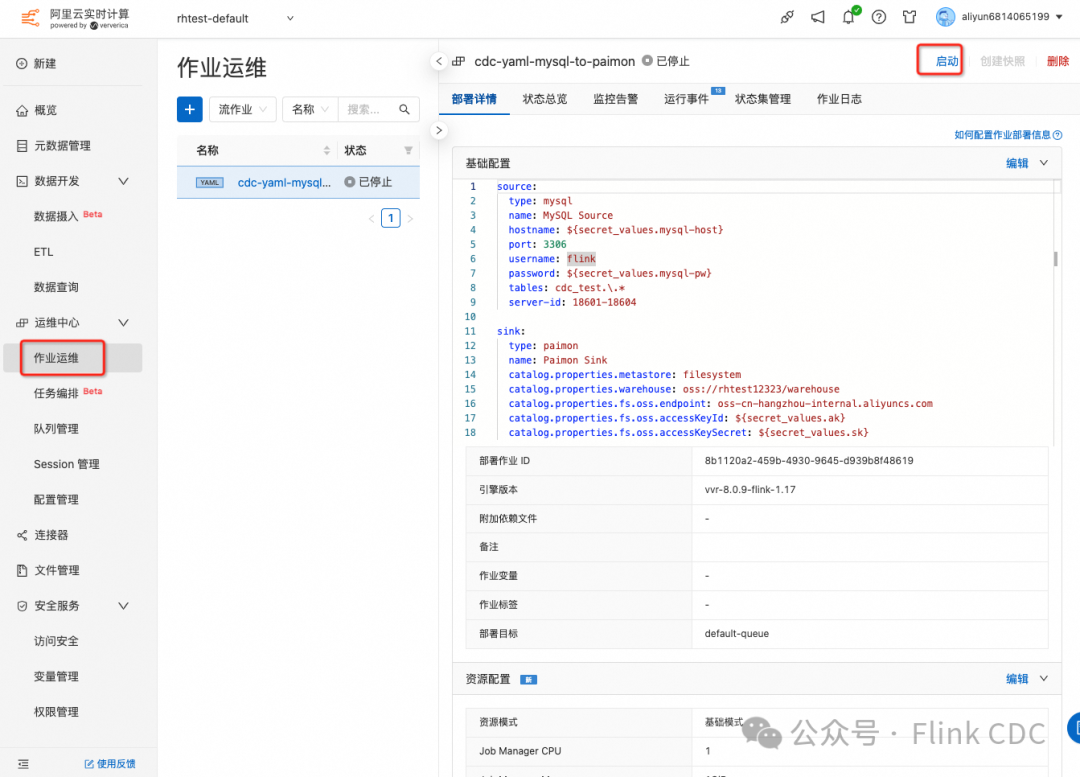The height and width of the screenshot is (777, 1080).
Task: Click the search magnifier icon
Action: tap(404, 110)
